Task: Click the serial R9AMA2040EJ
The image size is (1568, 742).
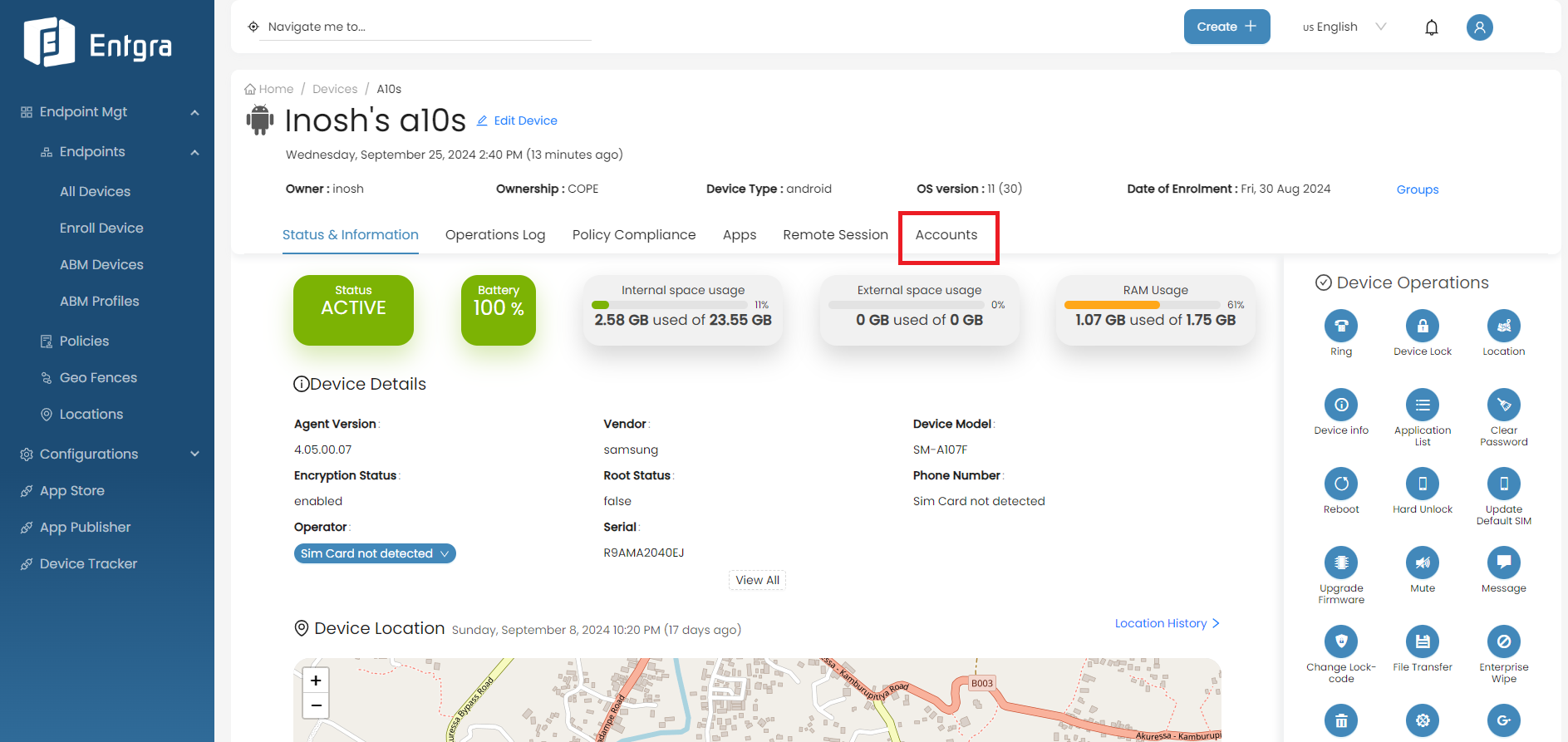Action: [x=644, y=553]
